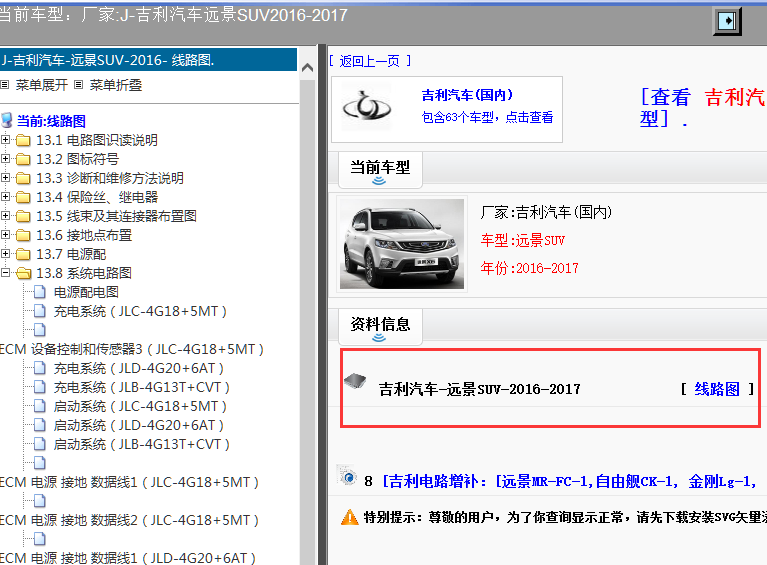Screen dimensions: 767x565
Task: Open 启动系统 (JLC-4G18+5MT) tree item
Action: [x=140, y=406]
